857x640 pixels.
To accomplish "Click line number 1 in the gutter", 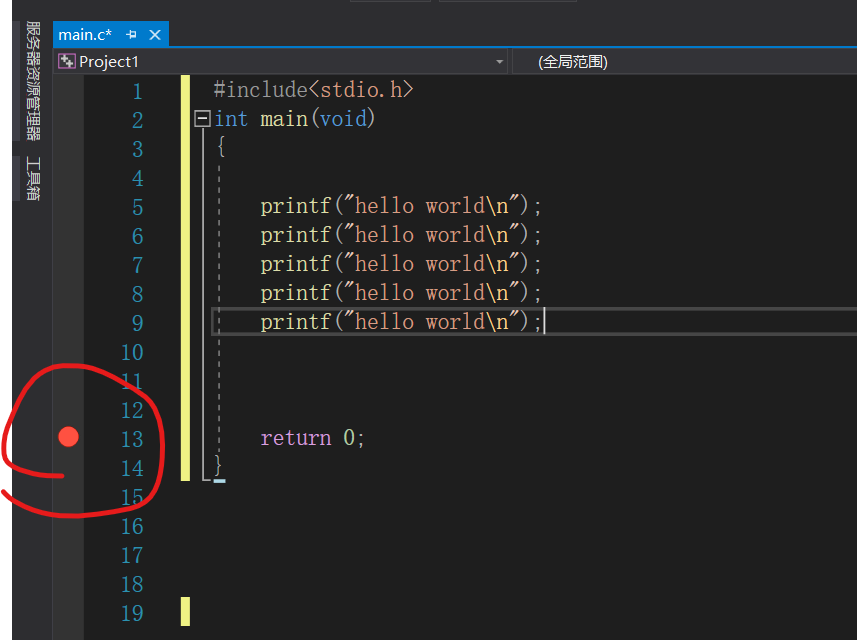I will click(138, 91).
